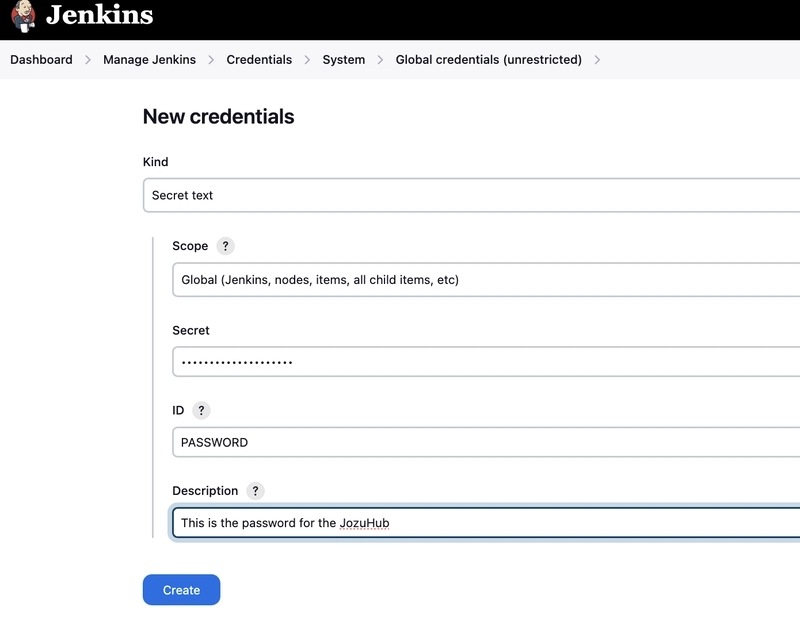
Task: Open Credentials breadcrumb link
Action: [x=259, y=60]
